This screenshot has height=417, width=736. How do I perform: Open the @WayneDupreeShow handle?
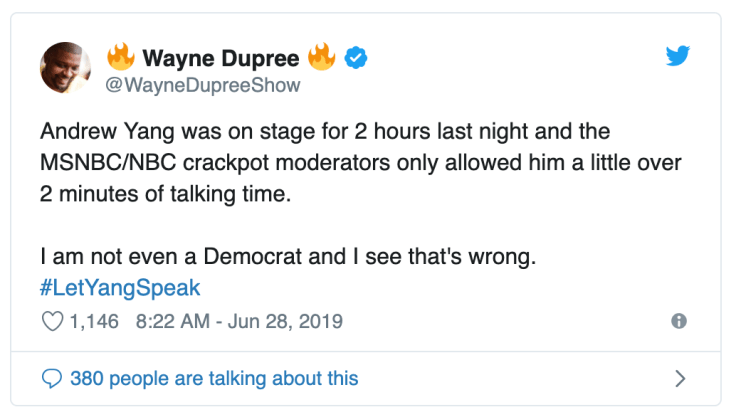203,85
